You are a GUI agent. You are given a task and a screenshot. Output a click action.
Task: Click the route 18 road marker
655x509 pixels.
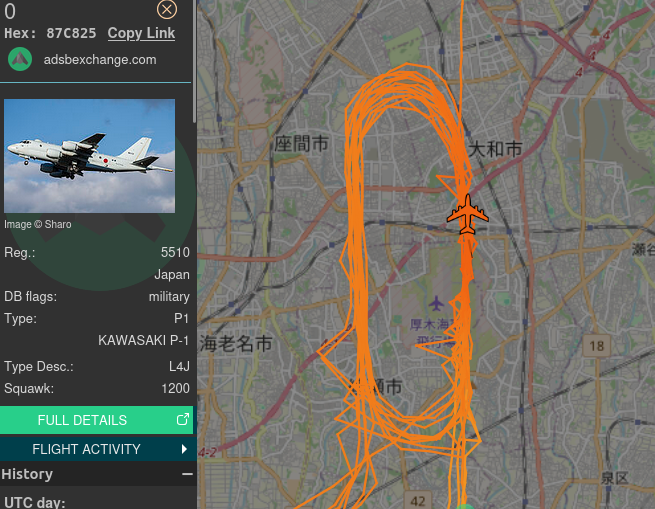tap(597, 346)
